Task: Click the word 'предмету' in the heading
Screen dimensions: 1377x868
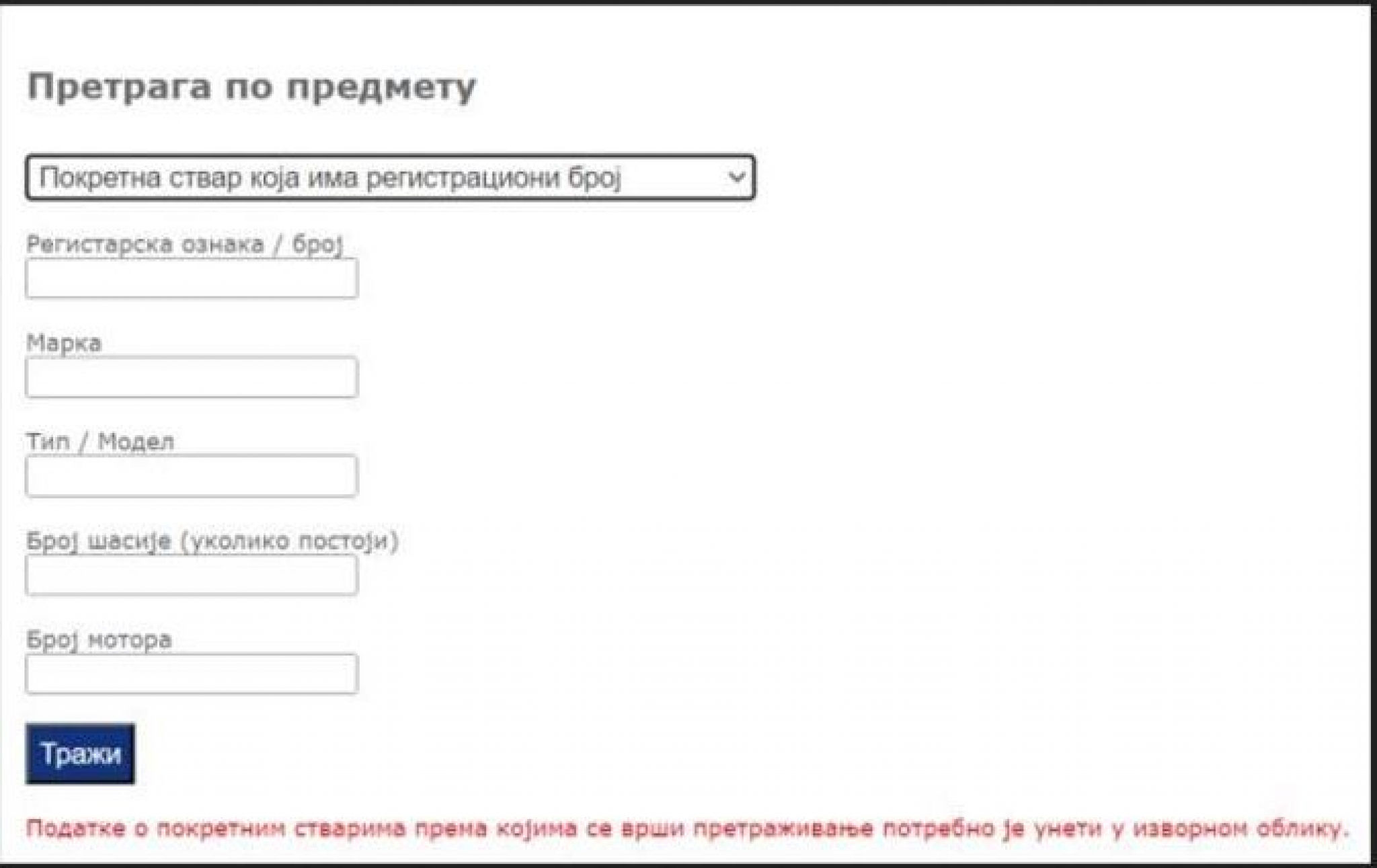Action: (x=381, y=89)
